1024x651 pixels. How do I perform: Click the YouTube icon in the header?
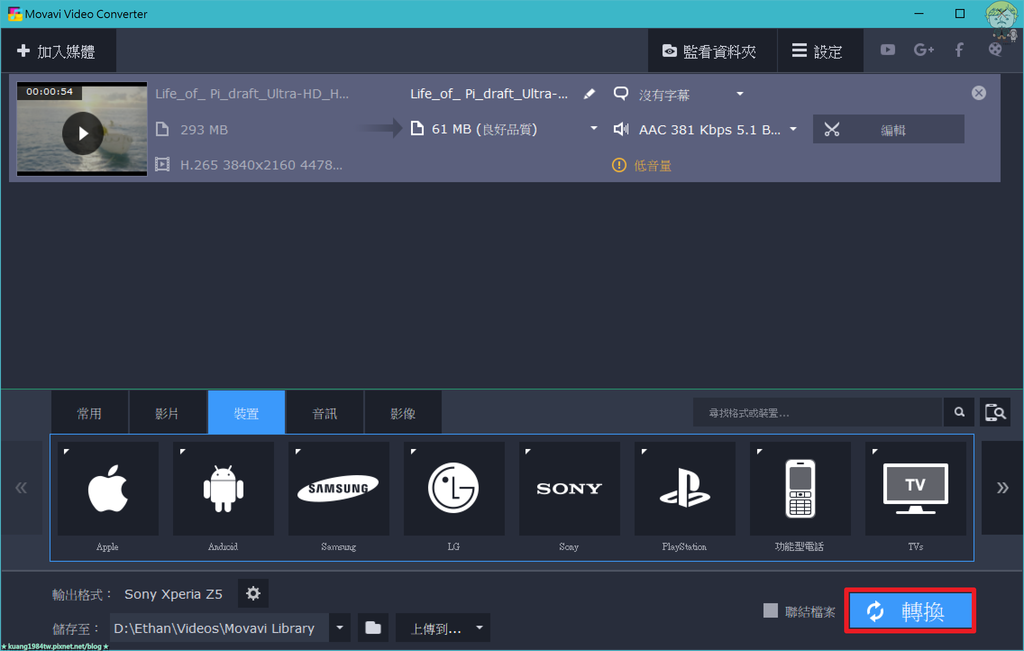tap(888, 50)
